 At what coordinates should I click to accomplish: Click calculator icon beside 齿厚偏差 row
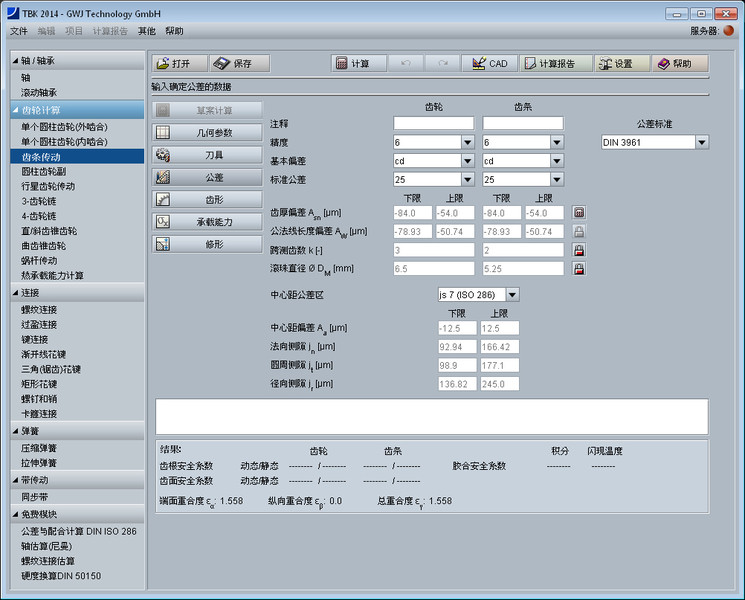(579, 213)
